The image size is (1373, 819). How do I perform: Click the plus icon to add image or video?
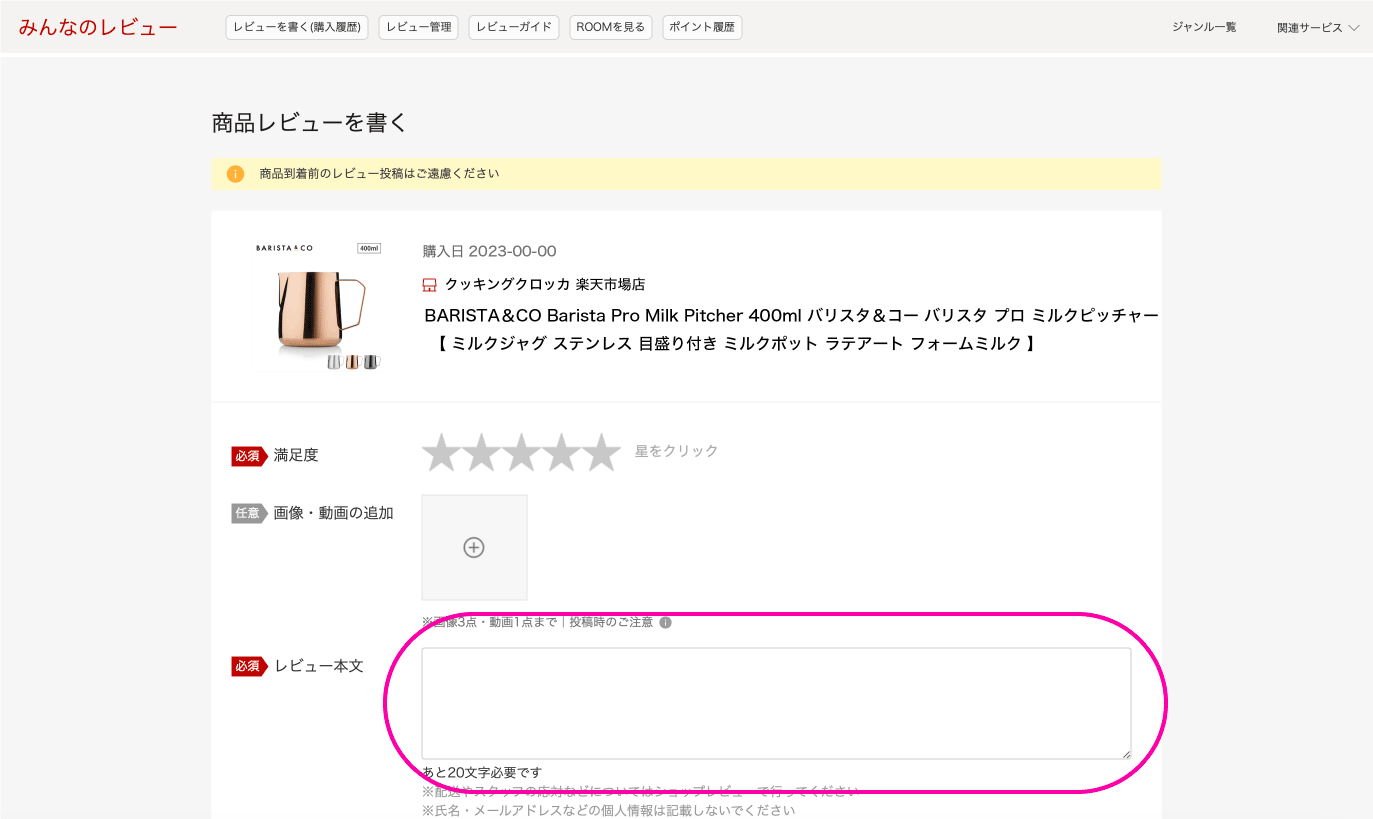(x=474, y=547)
